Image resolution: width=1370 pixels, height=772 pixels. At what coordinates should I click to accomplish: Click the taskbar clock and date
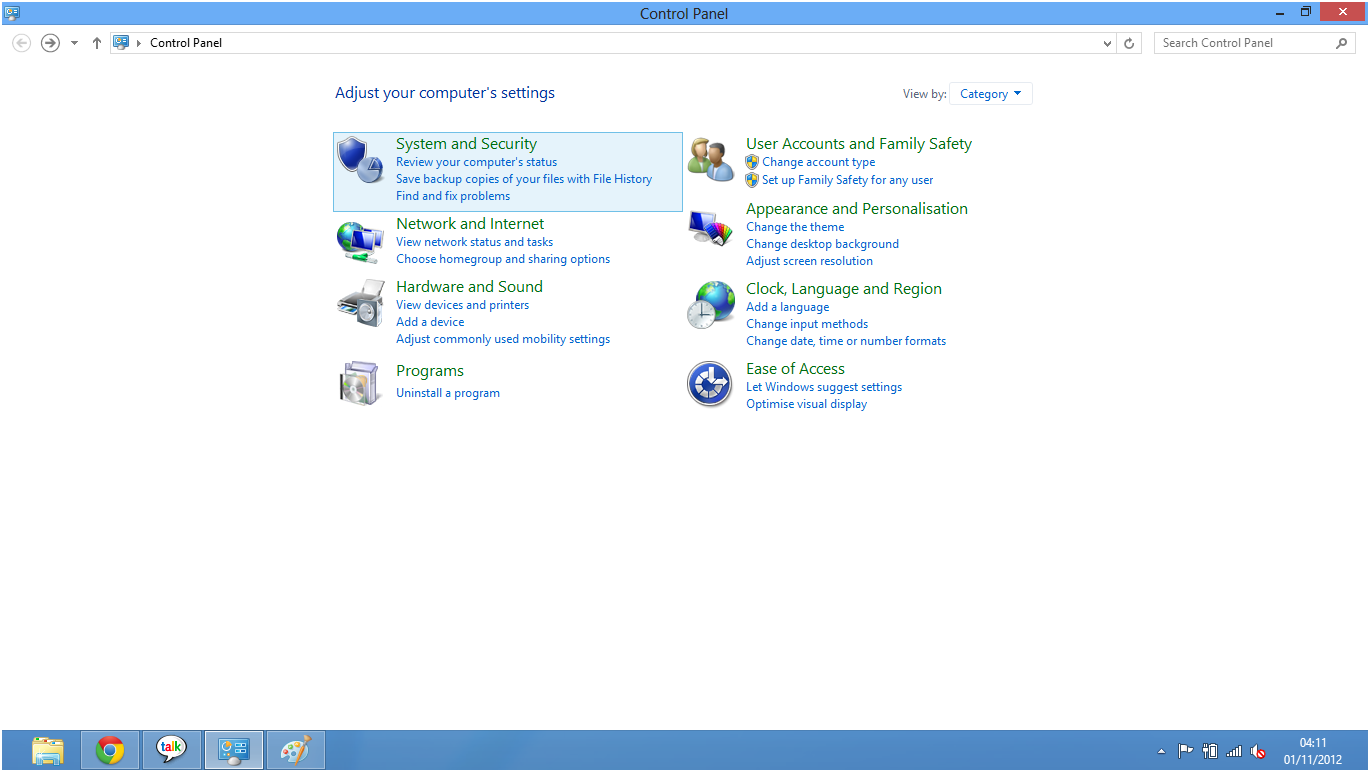pos(1313,751)
